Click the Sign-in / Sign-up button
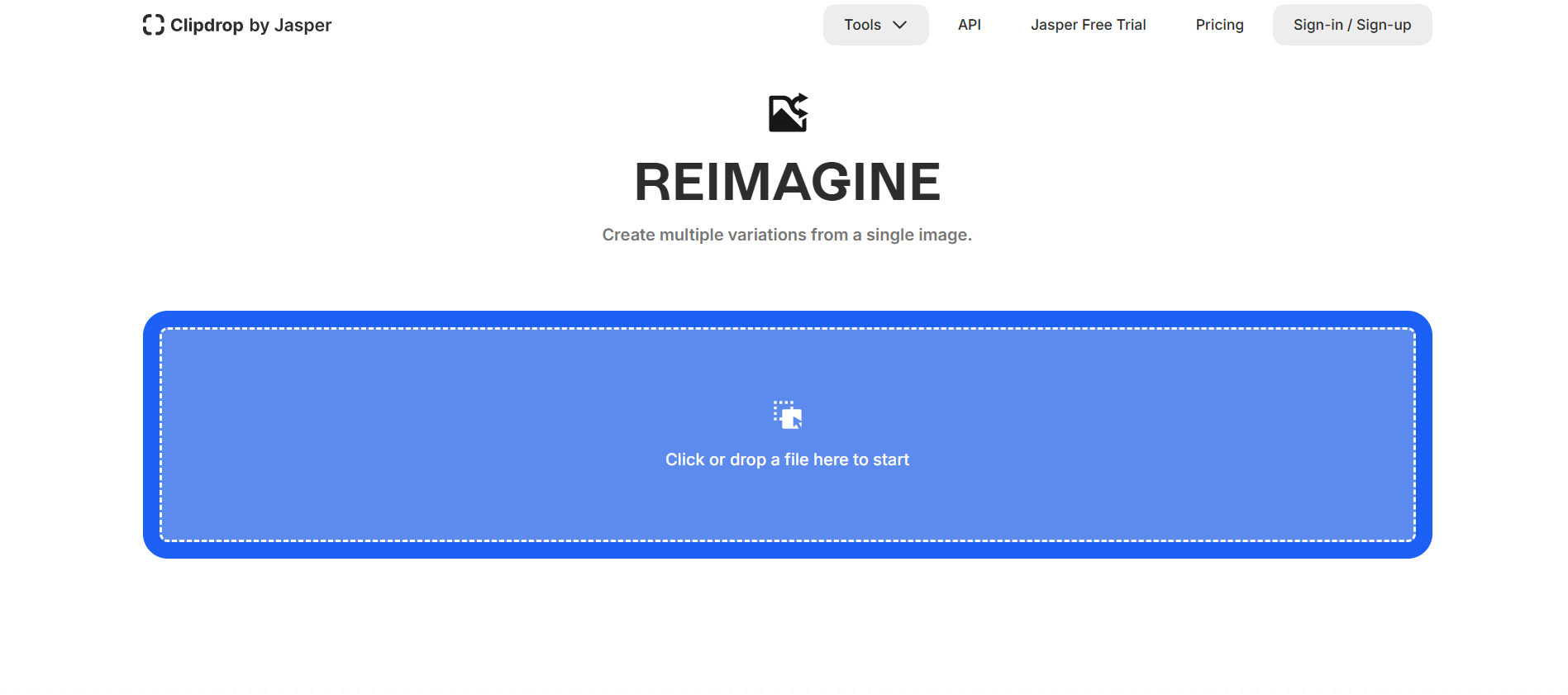The image size is (1568, 695). (1352, 25)
